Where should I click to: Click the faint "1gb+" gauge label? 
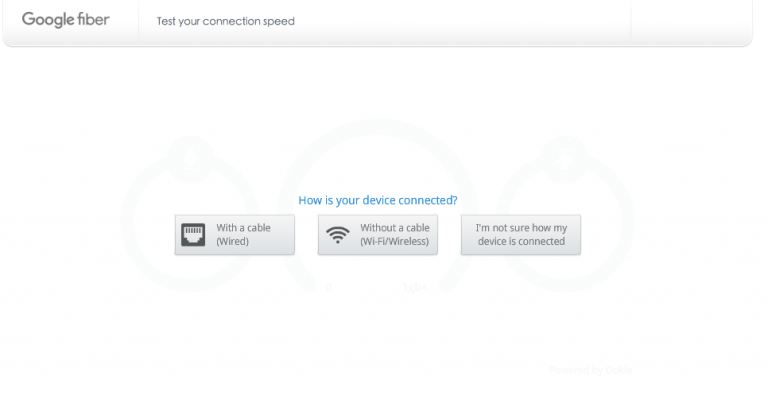coord(415,288)
